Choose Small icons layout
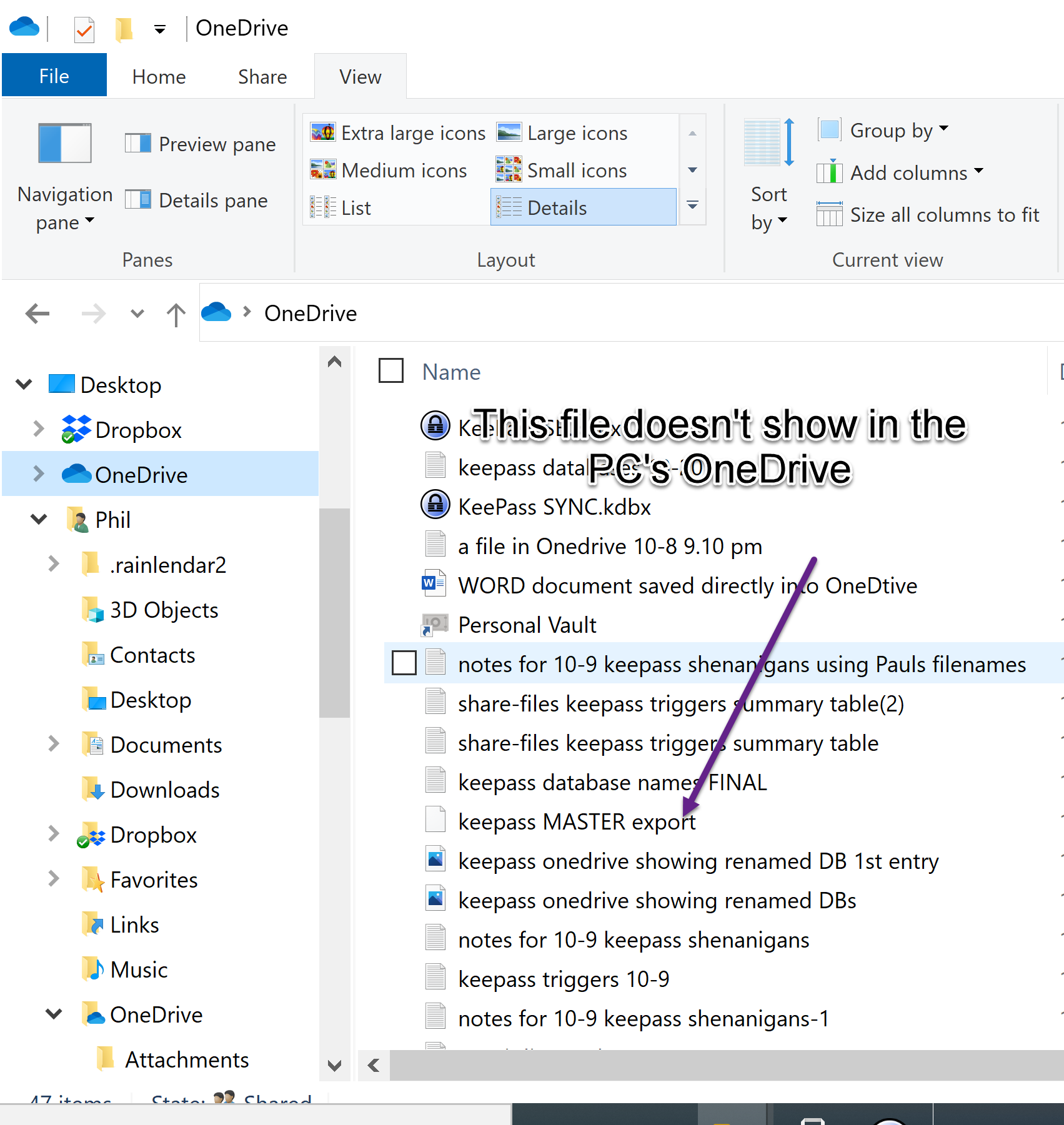This screenshot has height=1125, width=1064. (x=562, y=171)
